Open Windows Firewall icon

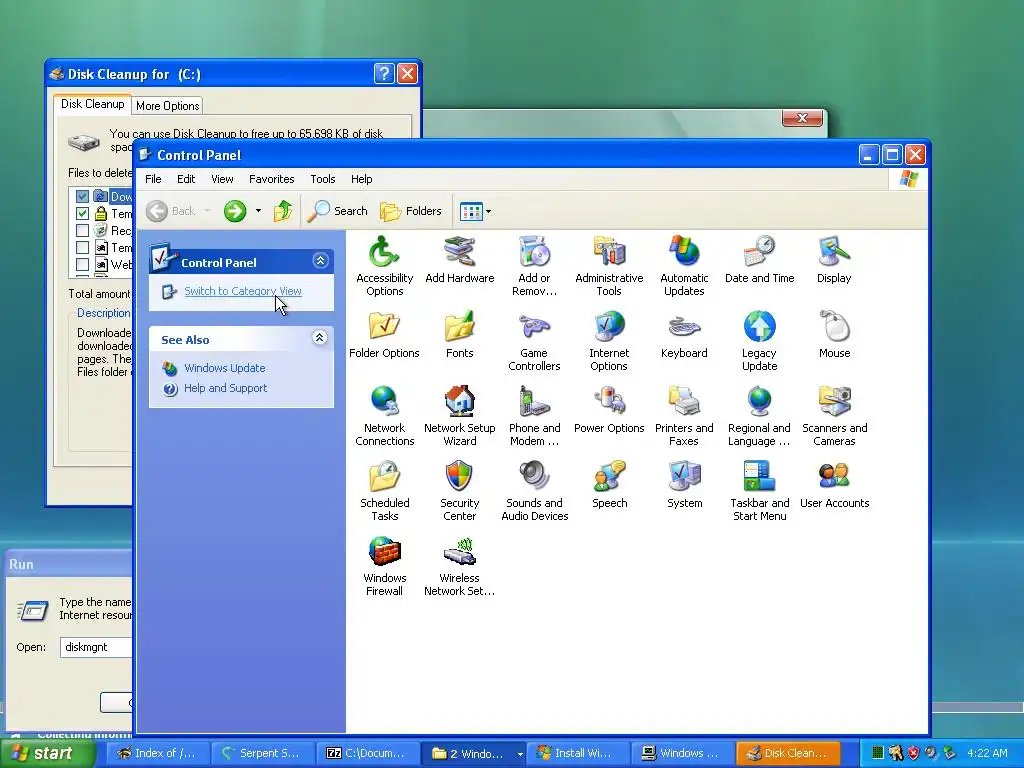pyautogui.click(x=384, y=566)
